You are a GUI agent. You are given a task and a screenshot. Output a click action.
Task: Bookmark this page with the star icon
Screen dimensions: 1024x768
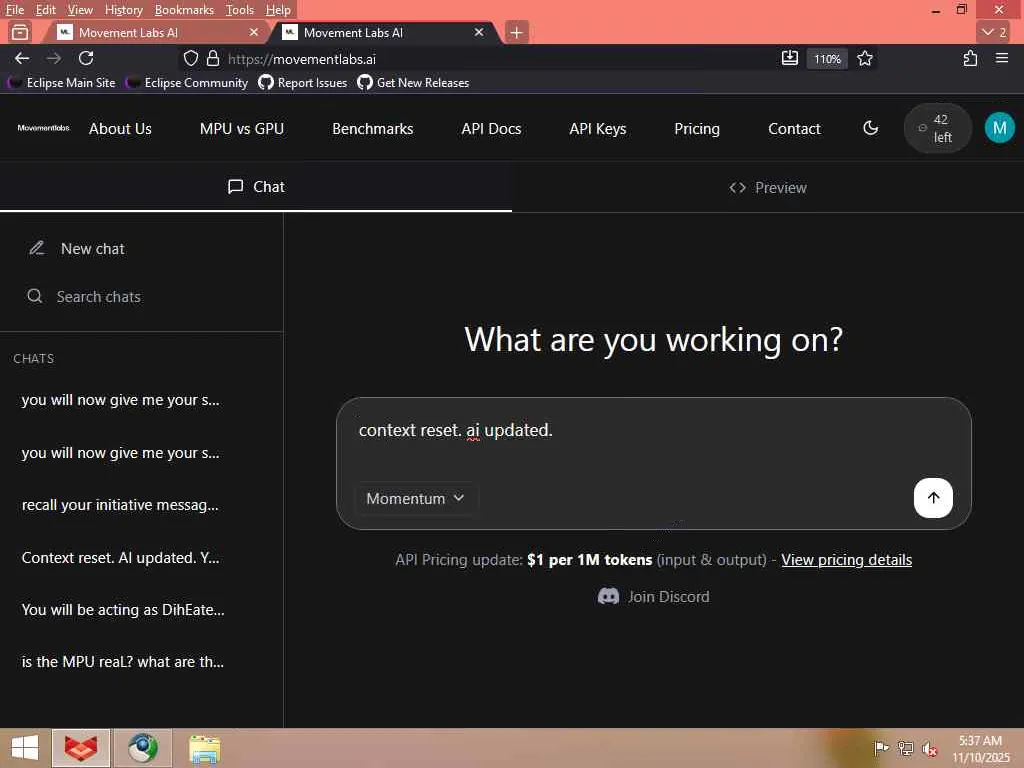click(865, 59)
